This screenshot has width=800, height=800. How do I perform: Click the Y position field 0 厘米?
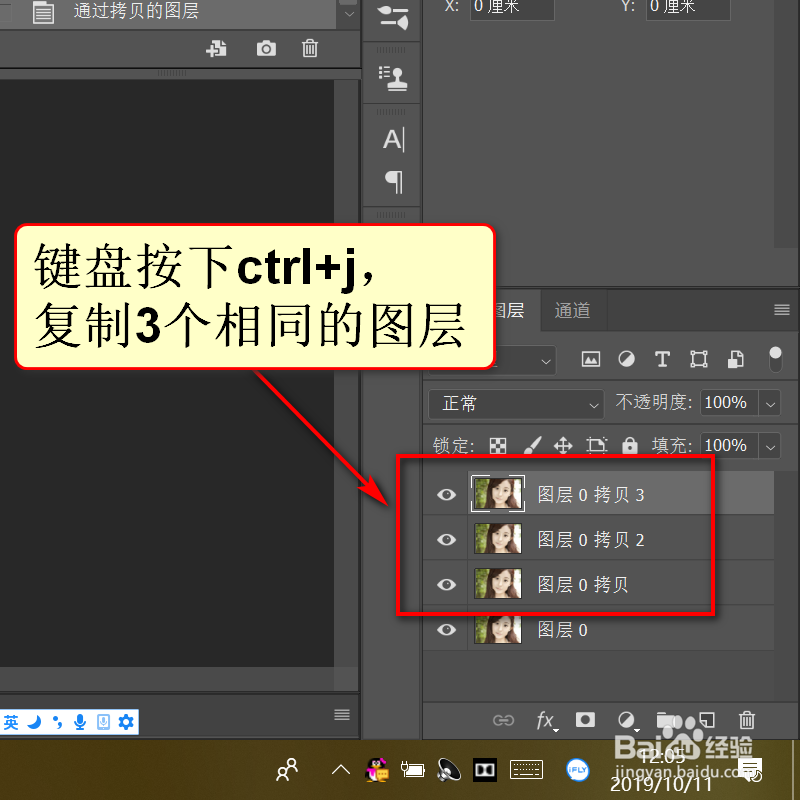click(x=688, y=7)
